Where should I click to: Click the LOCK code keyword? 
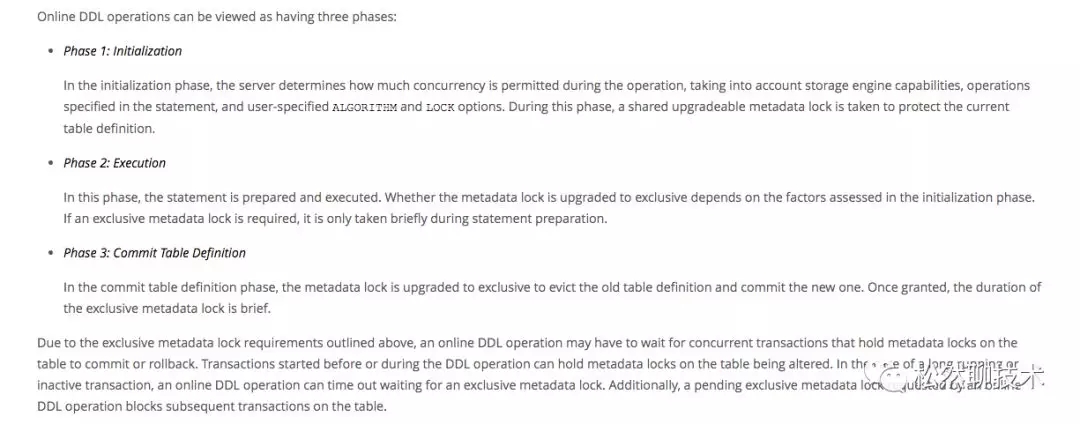point(440,108)
